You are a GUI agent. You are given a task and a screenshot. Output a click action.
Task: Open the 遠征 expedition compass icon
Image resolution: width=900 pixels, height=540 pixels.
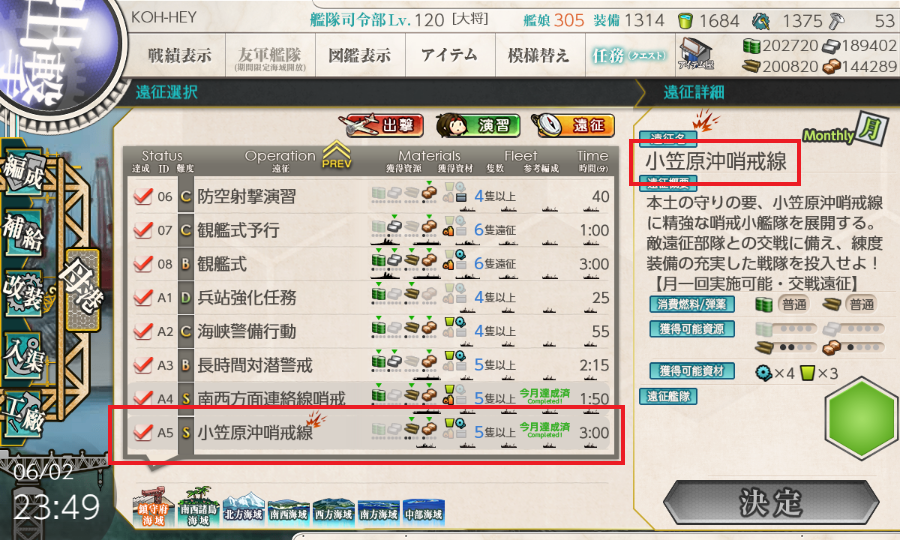(x=573, y=125)
